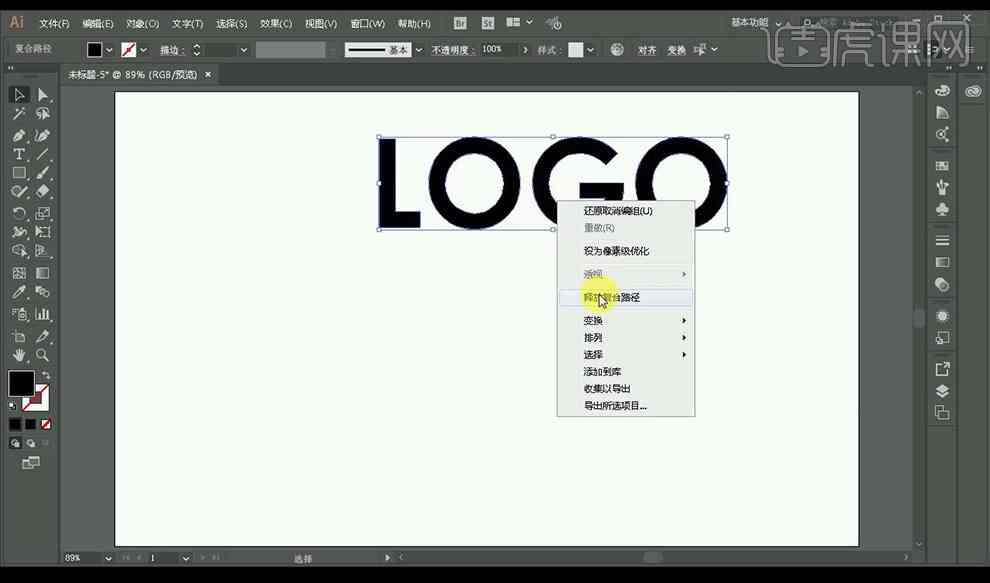Image resolution: width=990 pixels, height=583 pixels.
Task: Select the Blend tool
Action: [42, 292]
